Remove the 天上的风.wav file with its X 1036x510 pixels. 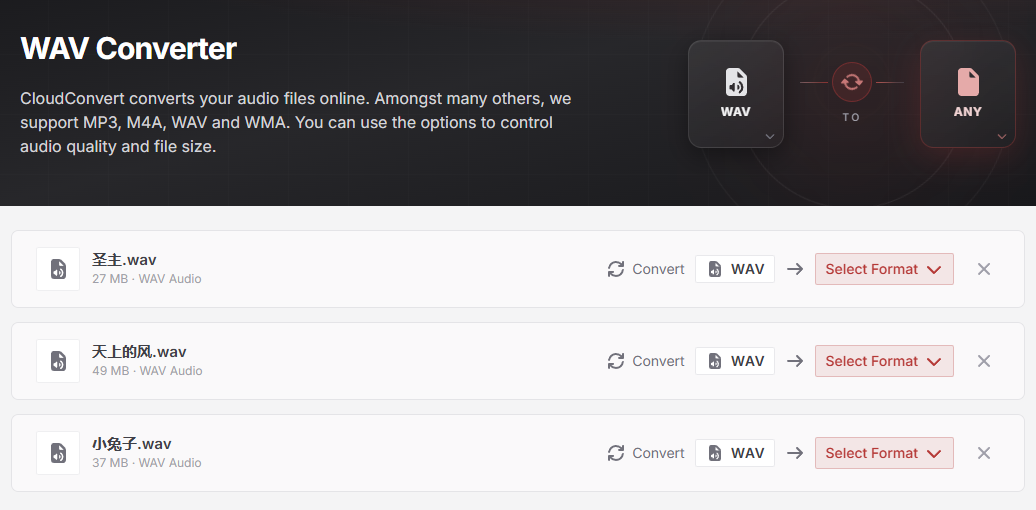point(984,361)
